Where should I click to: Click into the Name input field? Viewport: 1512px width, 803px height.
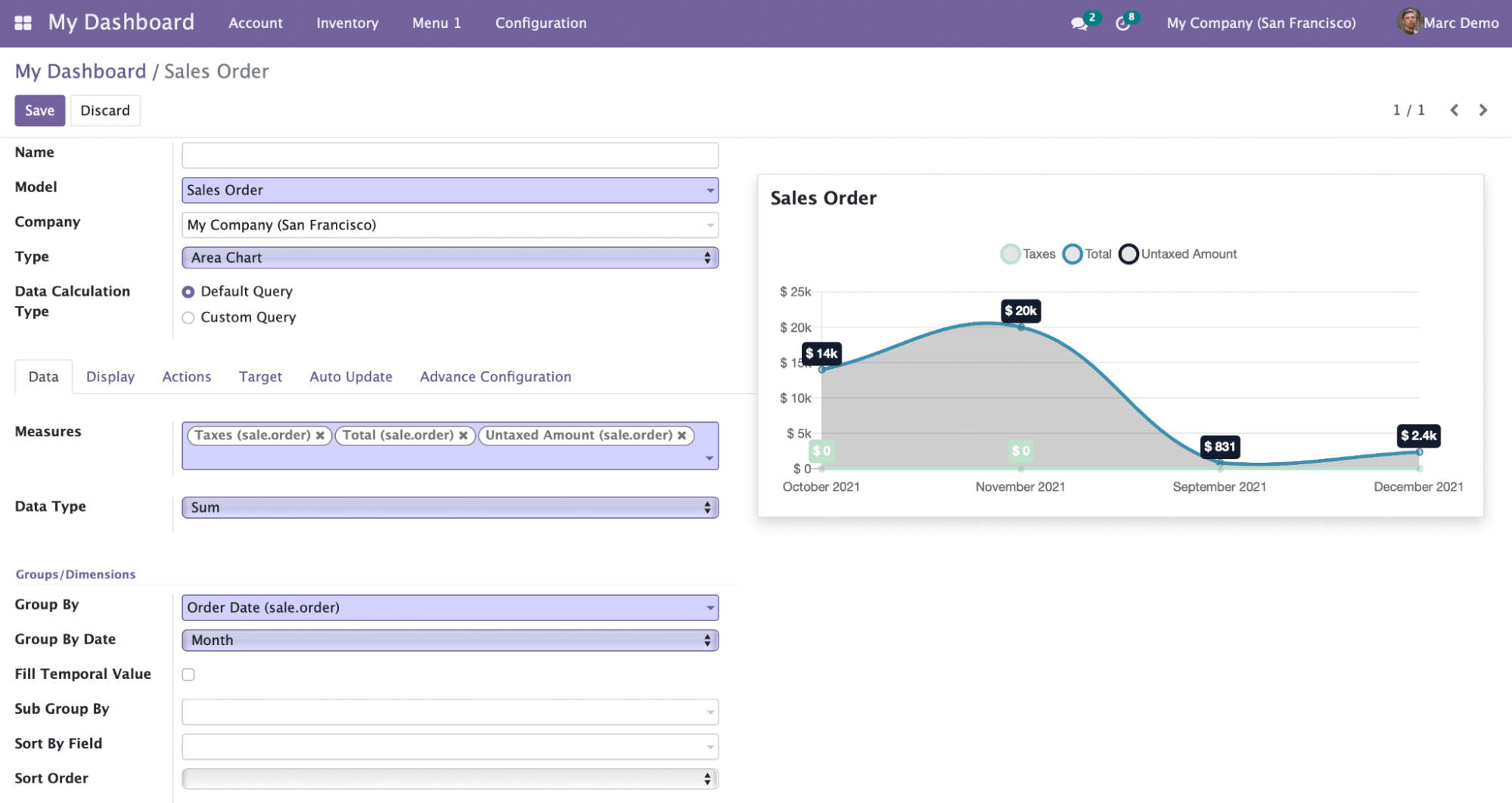(450, 156)
